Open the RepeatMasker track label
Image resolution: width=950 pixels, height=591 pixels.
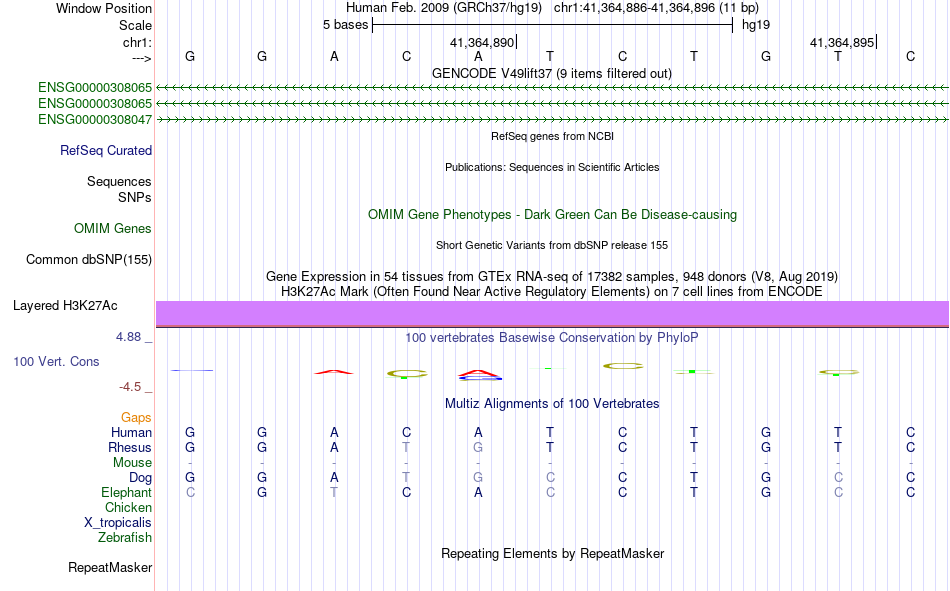tap(110, 568)
